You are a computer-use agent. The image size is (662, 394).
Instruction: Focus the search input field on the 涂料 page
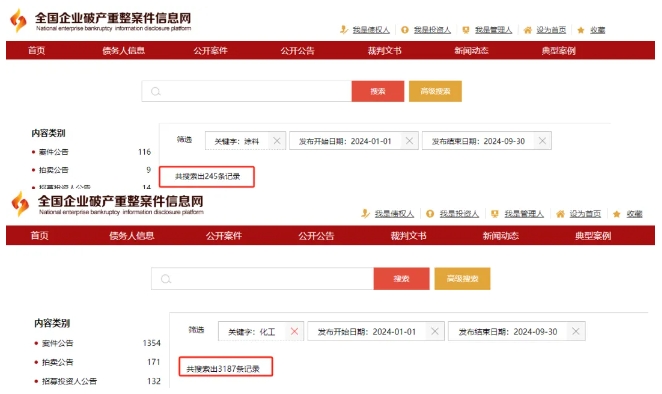coord(247,91)
